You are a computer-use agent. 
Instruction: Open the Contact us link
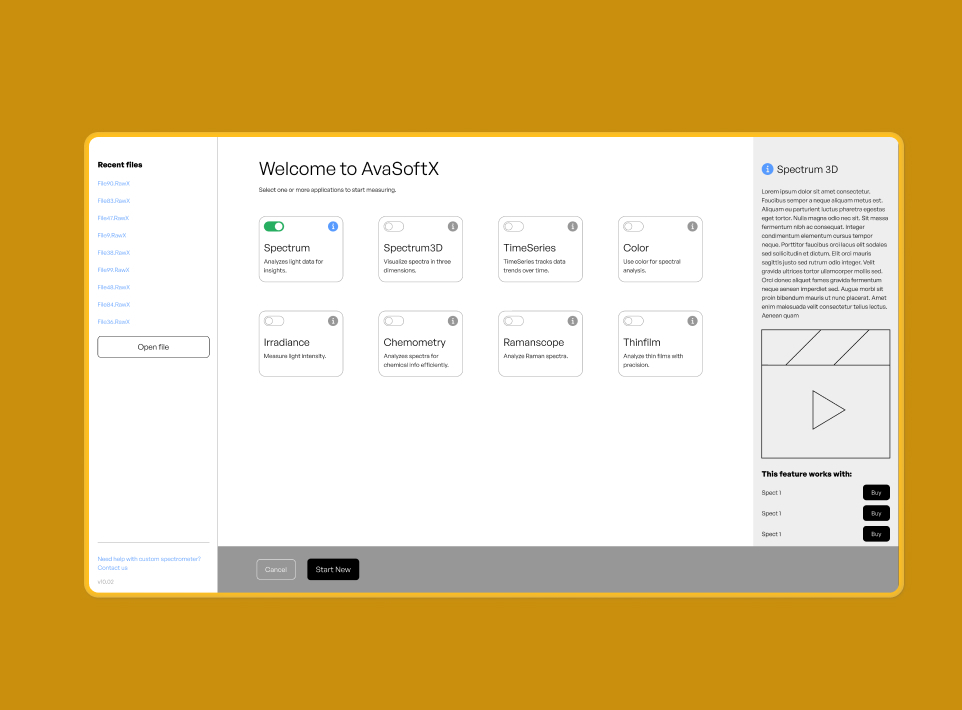tap(112, 567)
